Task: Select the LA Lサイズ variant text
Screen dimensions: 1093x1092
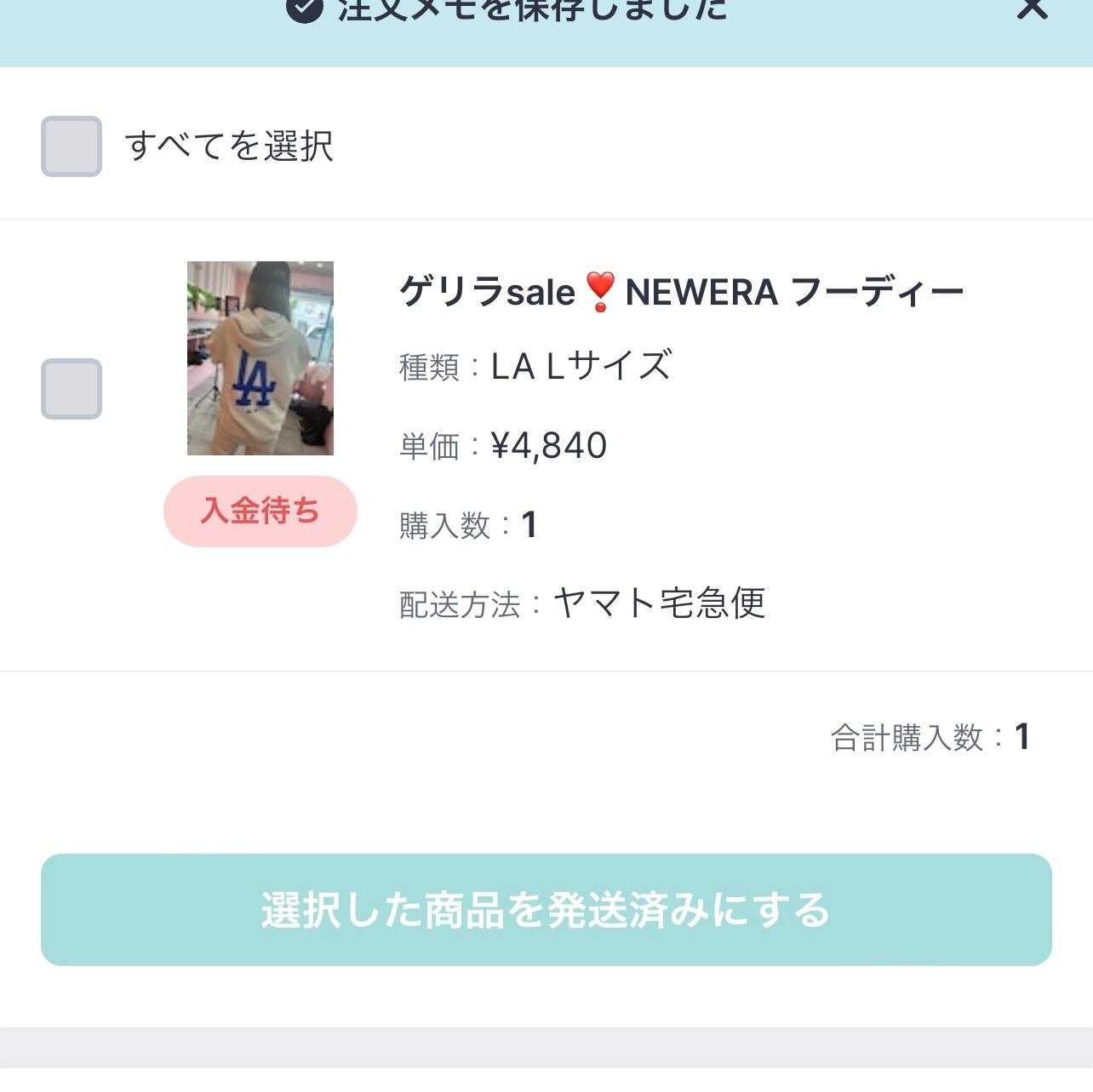Action: point(581,367)
